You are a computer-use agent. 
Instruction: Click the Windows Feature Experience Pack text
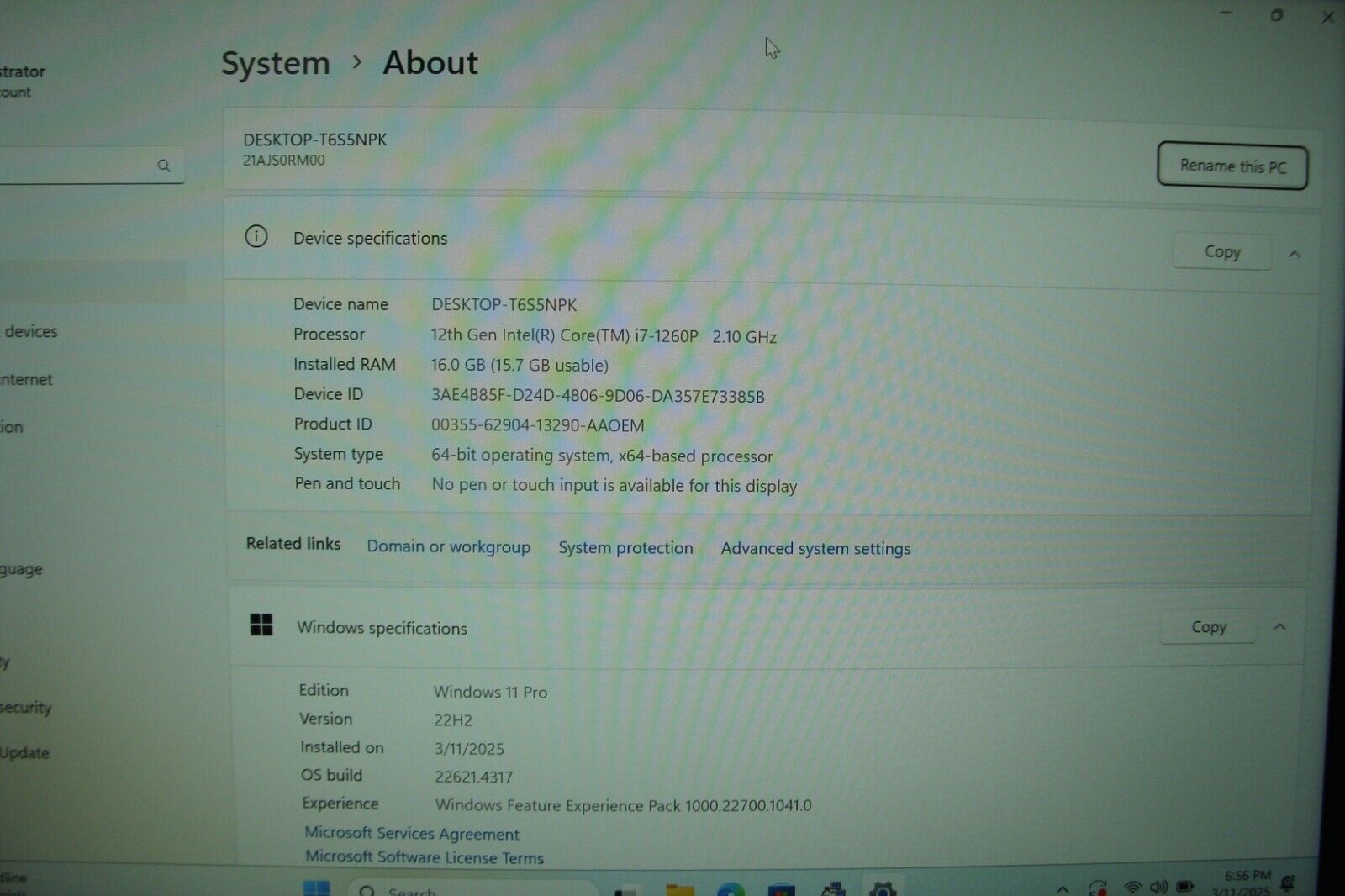coord(624,805)
